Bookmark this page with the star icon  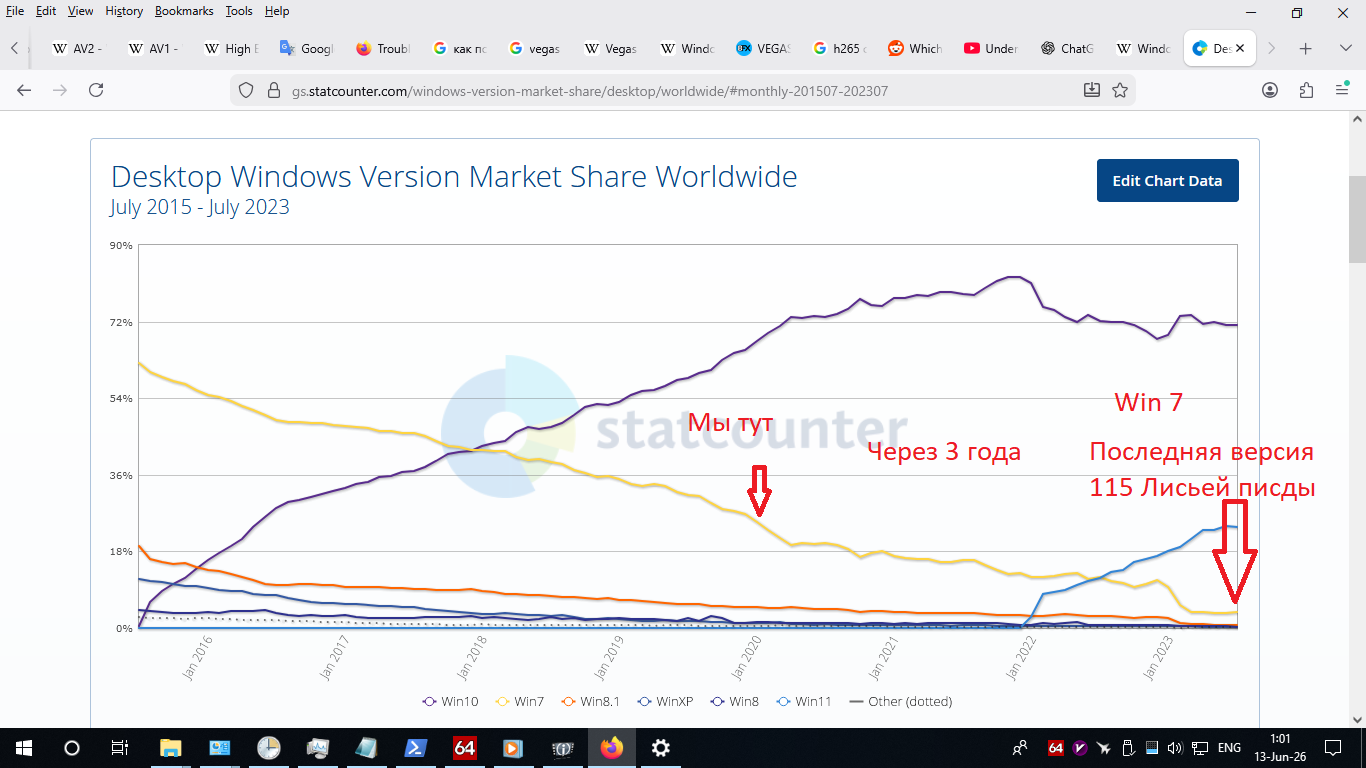click(1120, 90)
